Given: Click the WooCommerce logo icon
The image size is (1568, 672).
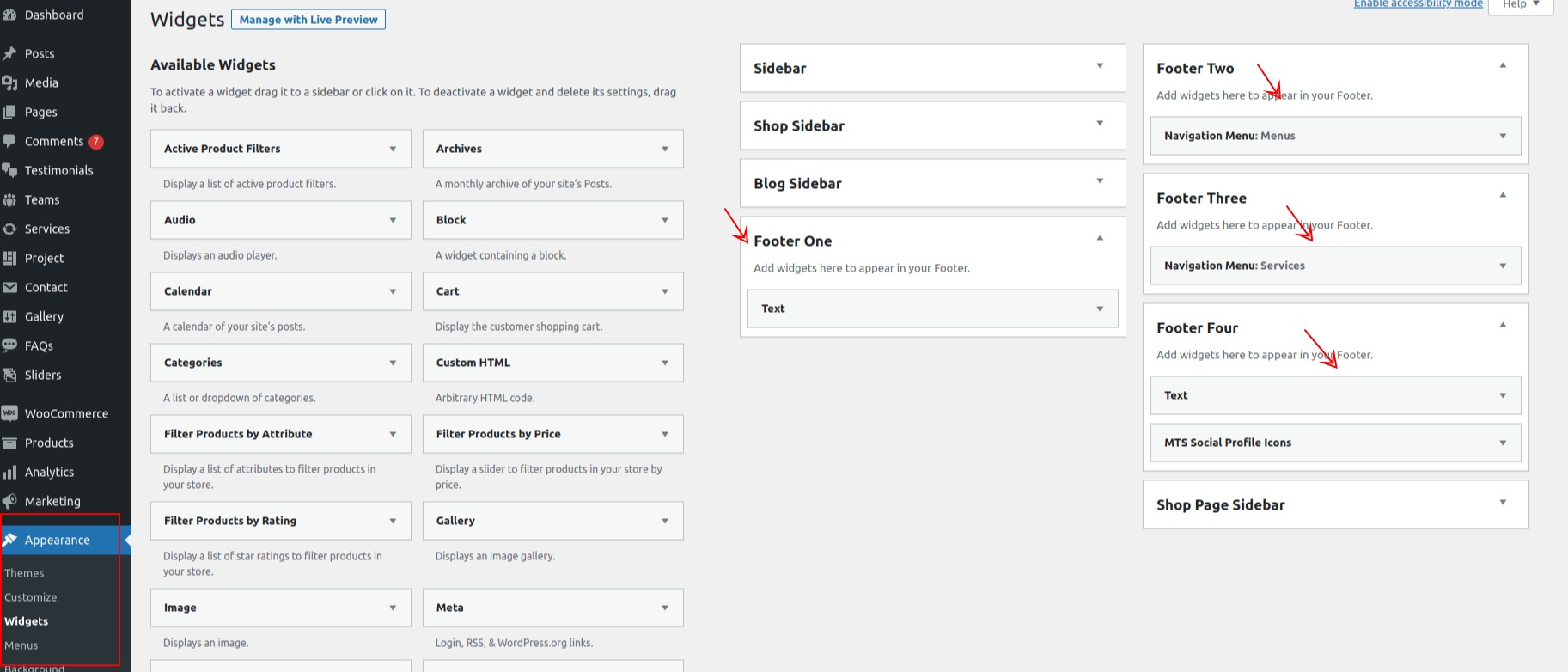Looking at the screenshot, I should [9, 413].
